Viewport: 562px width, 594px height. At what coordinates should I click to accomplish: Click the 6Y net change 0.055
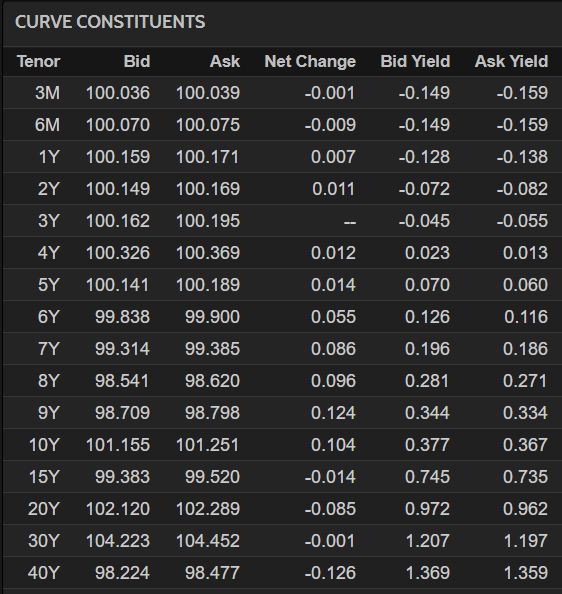333,317
